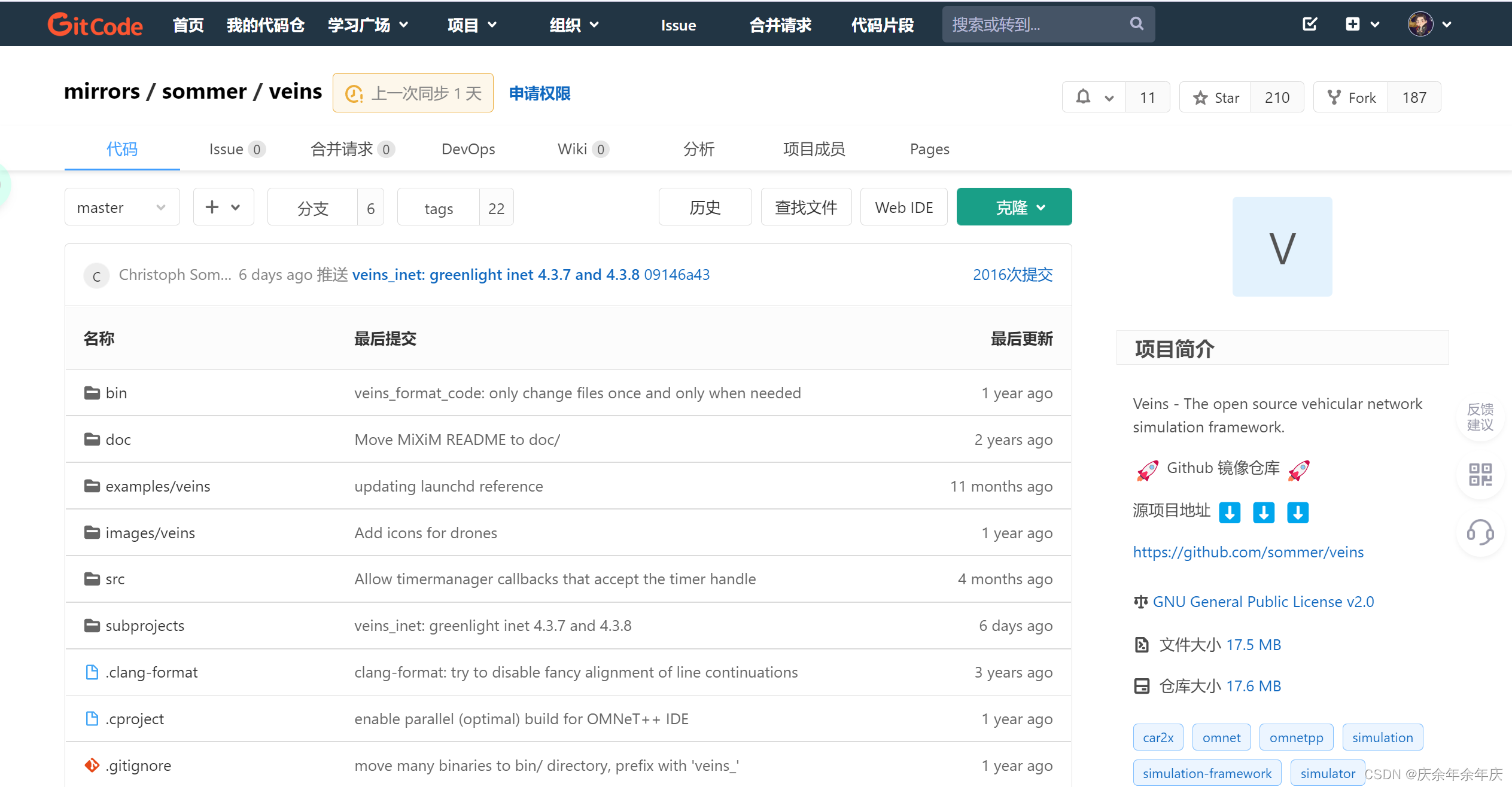Screen dimensions: 1512x787
Task: Click the edit note icon in navbar
Action: coord(1309,25)
